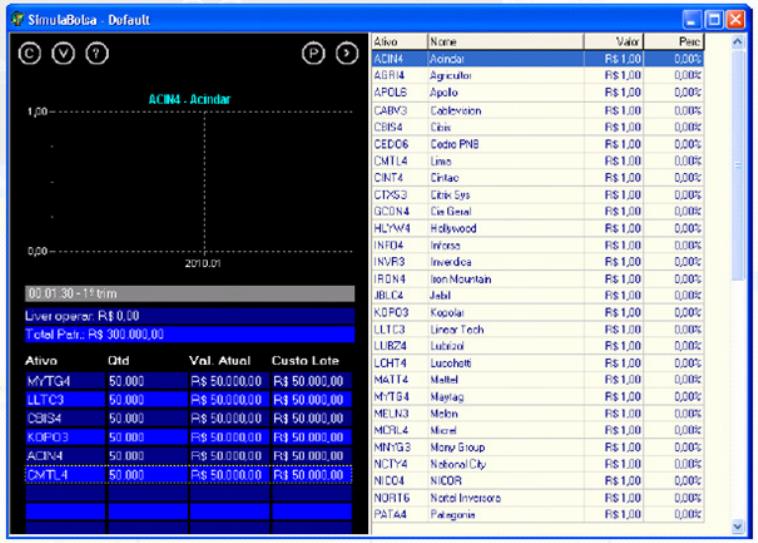Click the 2010.01 chart date label
Screen dimensions: 758x543
pos(203,264)
